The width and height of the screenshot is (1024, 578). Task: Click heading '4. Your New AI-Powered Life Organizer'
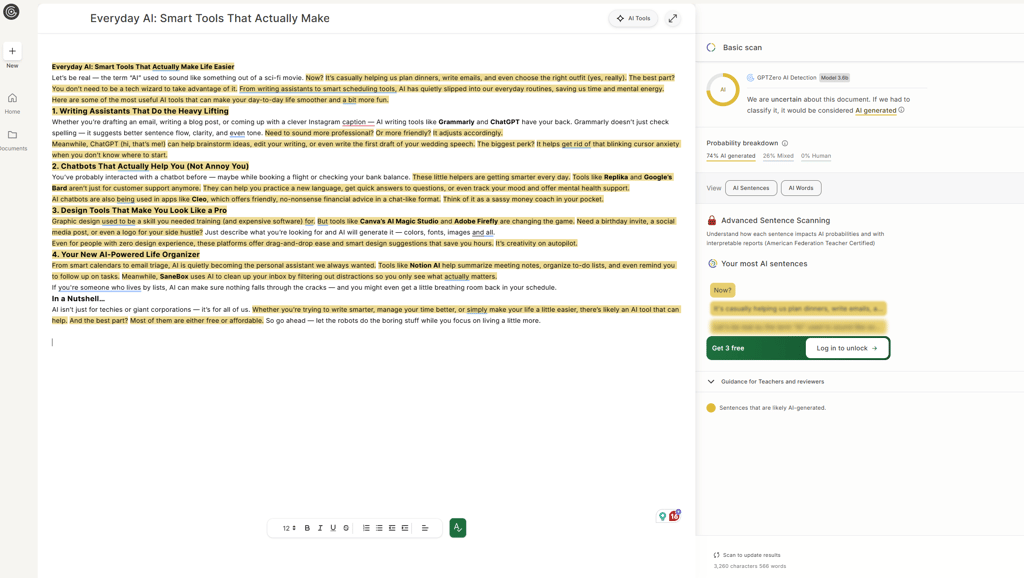126,254
